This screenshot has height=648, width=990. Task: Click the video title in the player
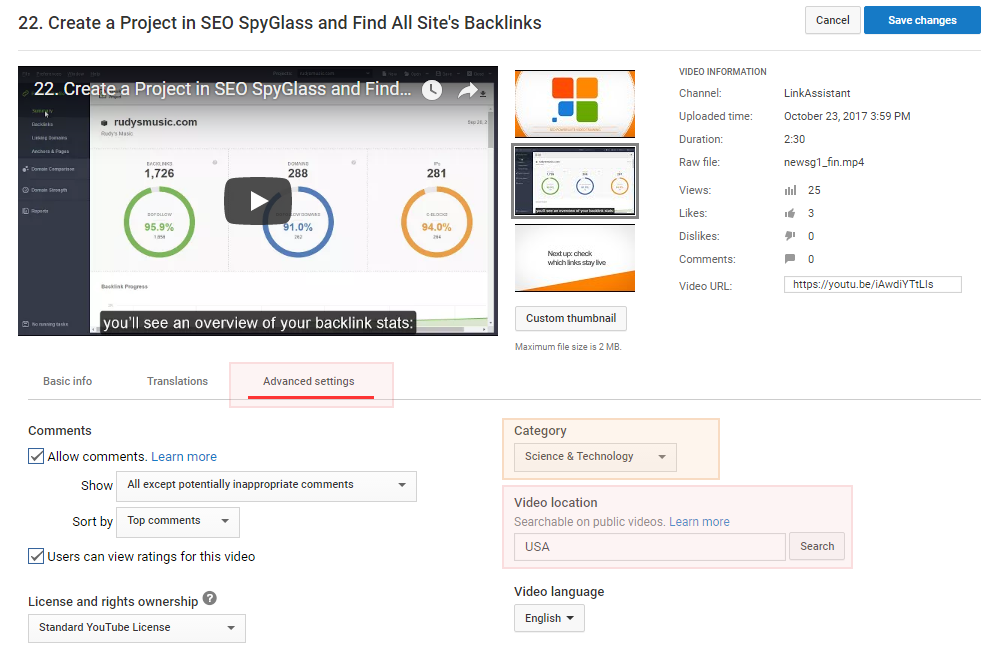tap(222, 89)
